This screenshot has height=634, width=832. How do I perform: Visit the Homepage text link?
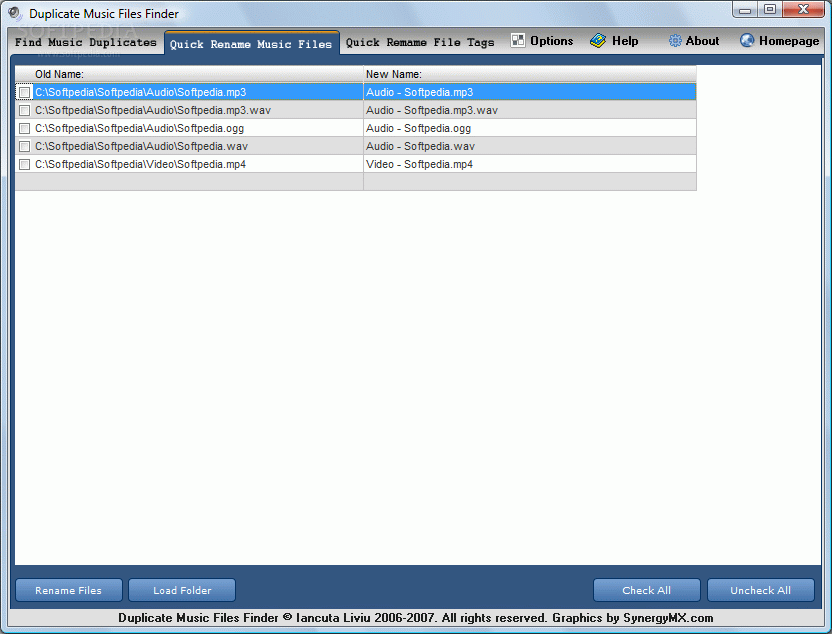pyautogui.click(x=789, y=41)
